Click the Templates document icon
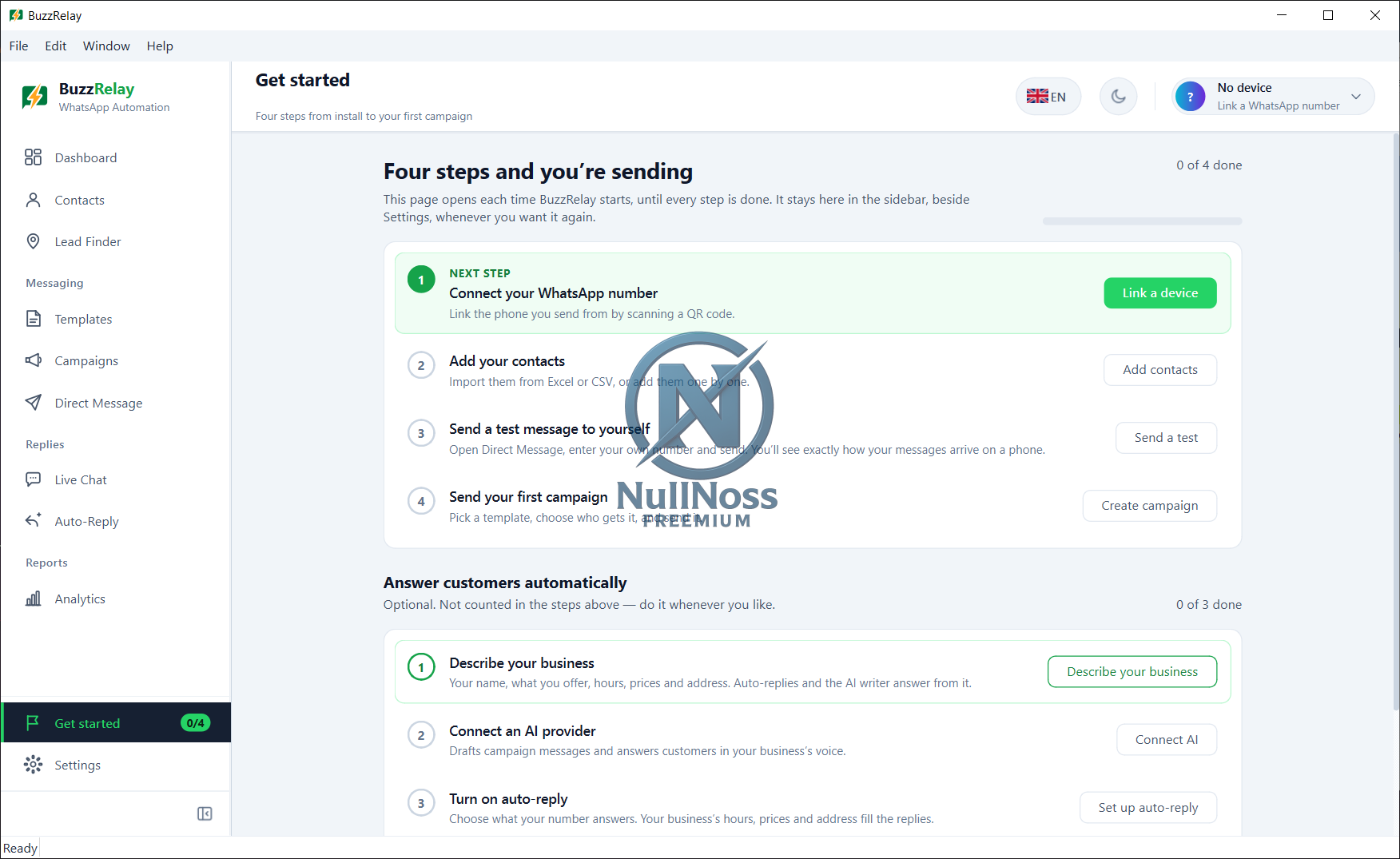This screenshot has height=859, width=1400. pyautogui.click(x=33, y=319)
